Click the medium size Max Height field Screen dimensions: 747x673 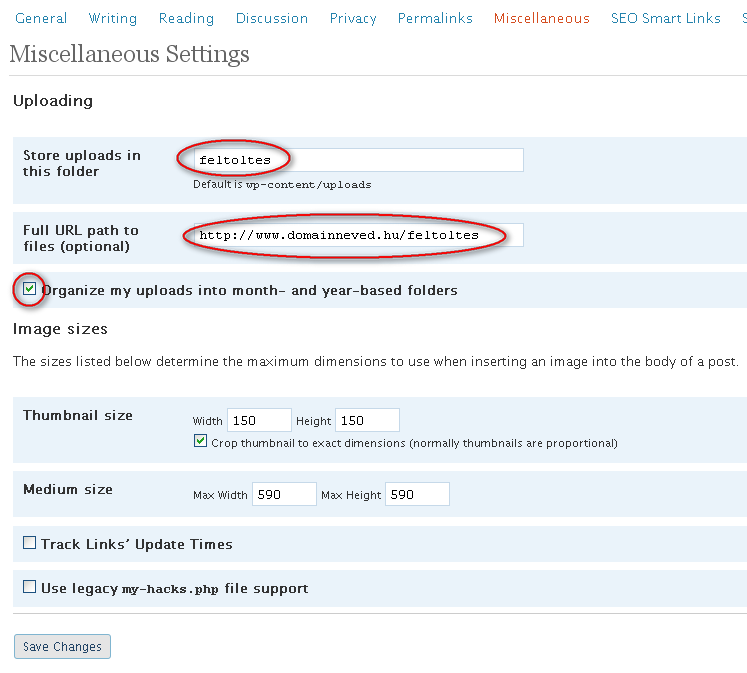pyautogui.click(x=417, y=494)
